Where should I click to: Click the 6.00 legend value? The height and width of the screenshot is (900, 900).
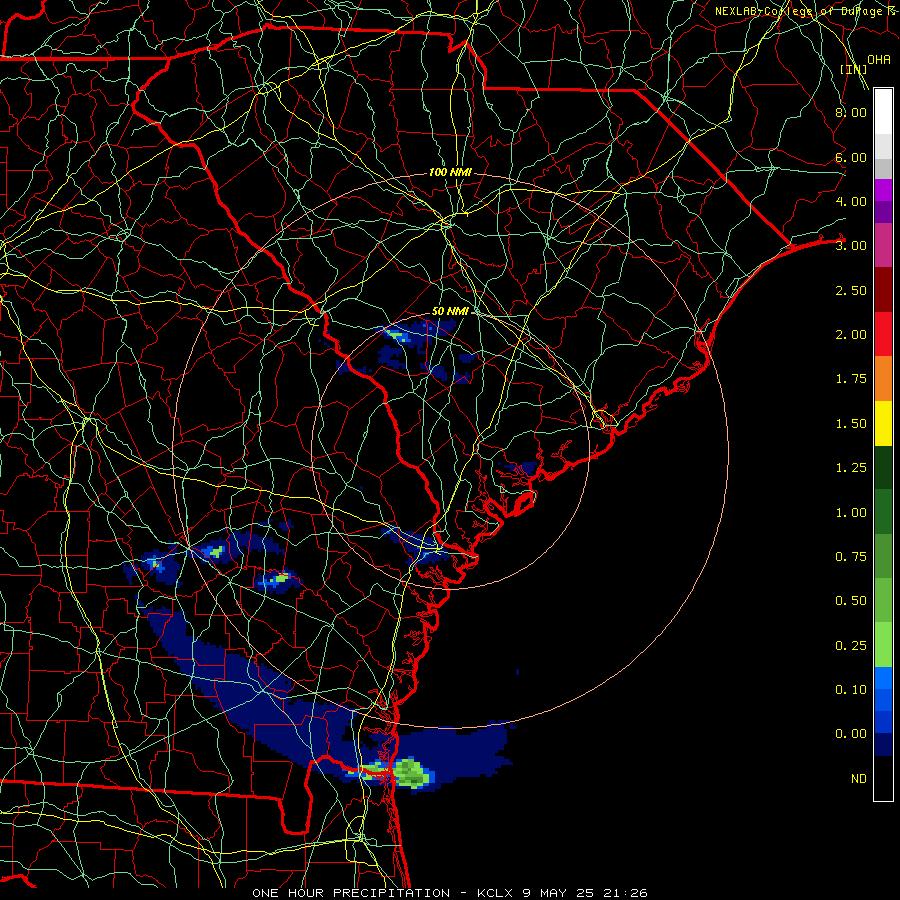click(851, 157)
